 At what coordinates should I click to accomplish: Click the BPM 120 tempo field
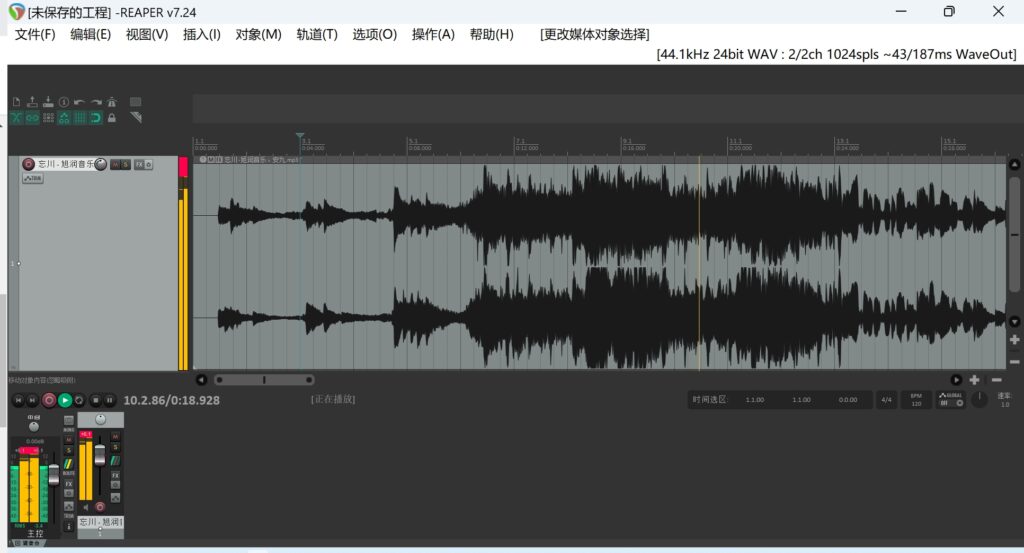[x=916, y=400]
